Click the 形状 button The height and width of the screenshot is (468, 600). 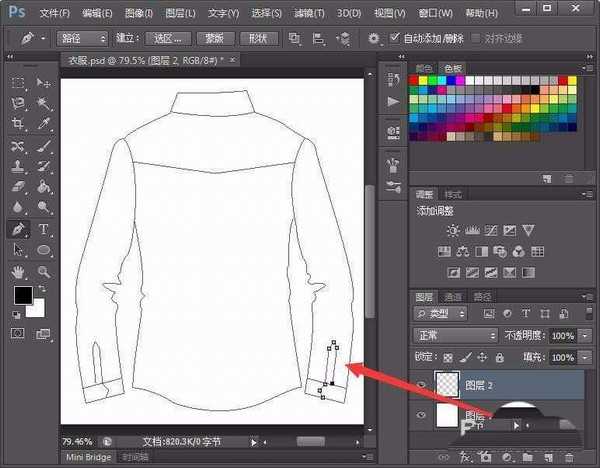[x=259, y=38]
